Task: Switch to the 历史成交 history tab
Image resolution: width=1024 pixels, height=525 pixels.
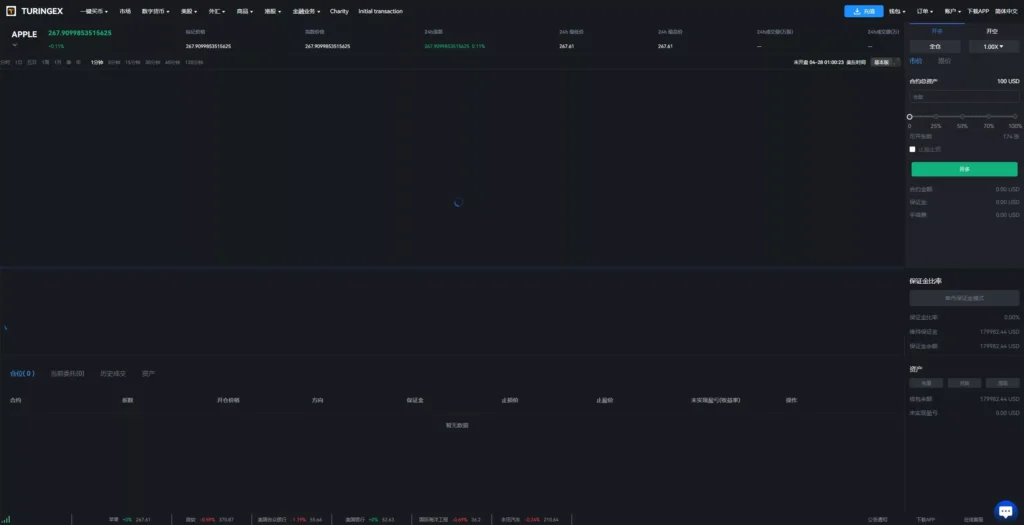Action: pyautogui.click(x=113, y=374)
